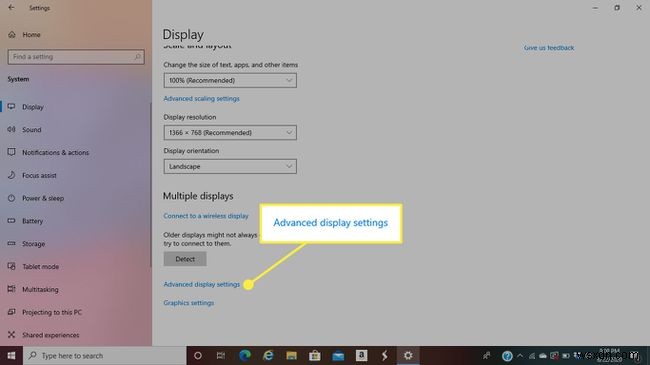This screenshot has width=650, height=365.
Task: Open Microsoft Store from the taskbar
Action: pyautogui.click(x=315, y=355)
